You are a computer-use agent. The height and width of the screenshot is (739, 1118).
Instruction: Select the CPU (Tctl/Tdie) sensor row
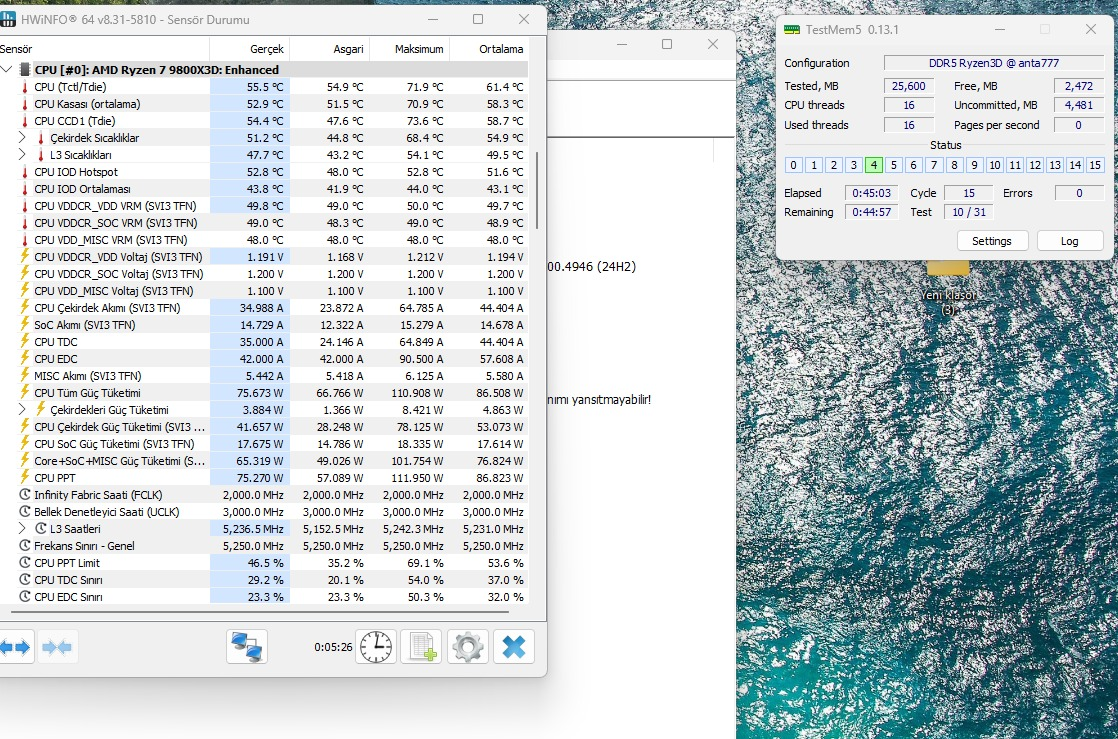(264, 86)
